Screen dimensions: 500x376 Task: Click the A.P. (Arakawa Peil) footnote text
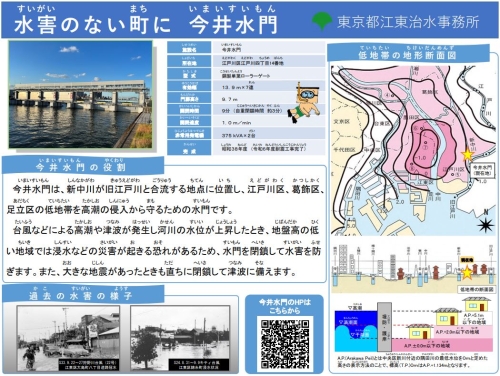(x=412, y=362)
